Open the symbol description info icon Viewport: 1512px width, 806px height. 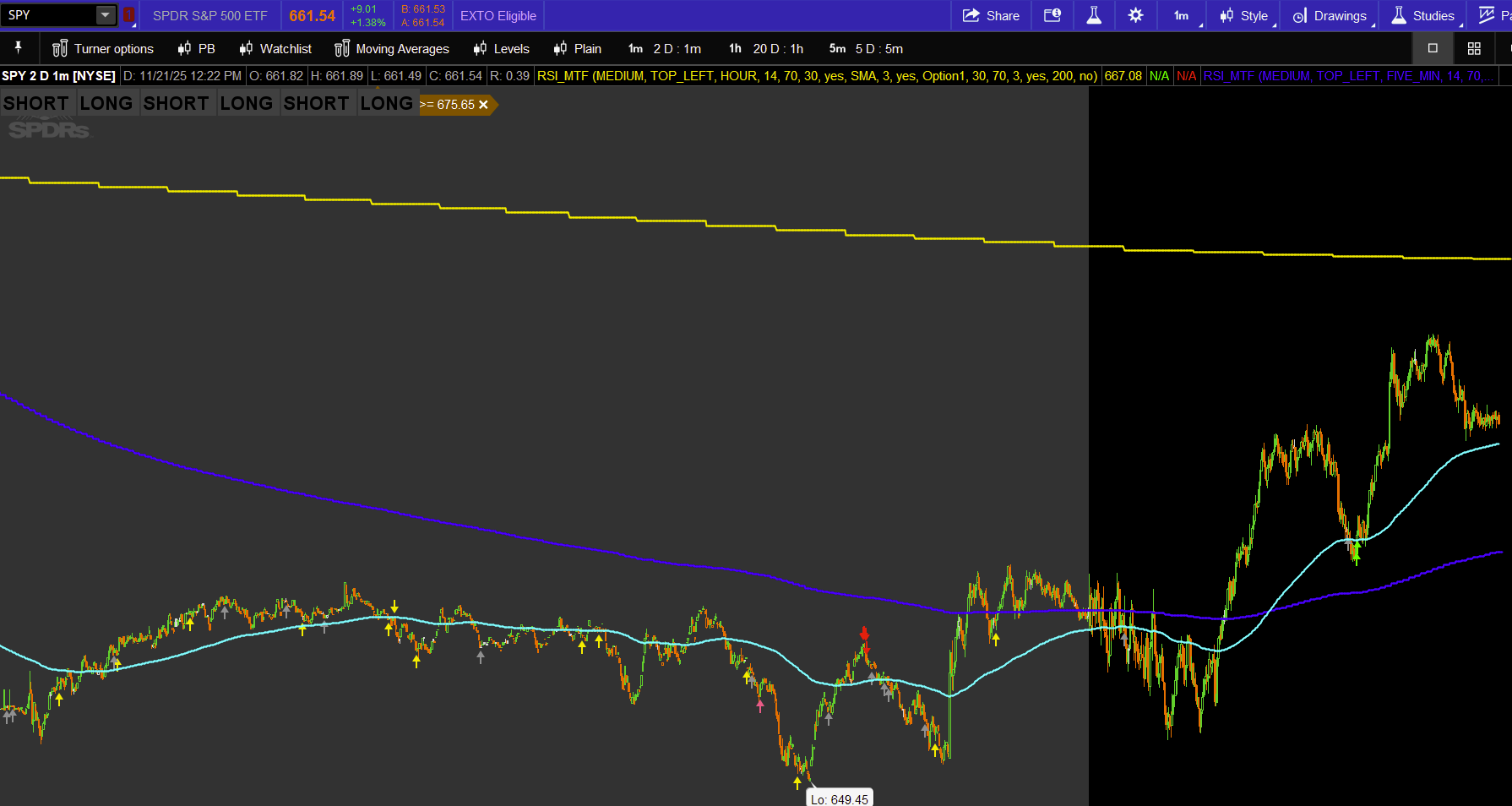tap(1052, 15)
